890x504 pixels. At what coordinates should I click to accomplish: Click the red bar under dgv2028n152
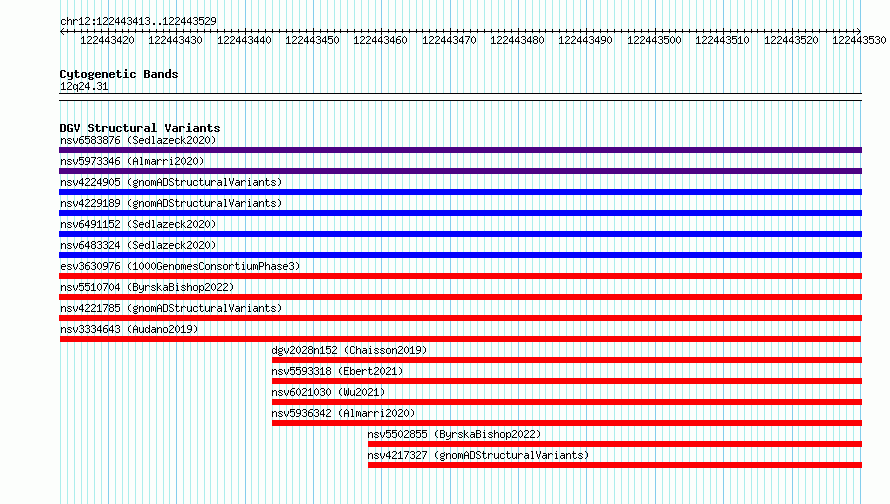pyautogui.click(x=567, y=360)
